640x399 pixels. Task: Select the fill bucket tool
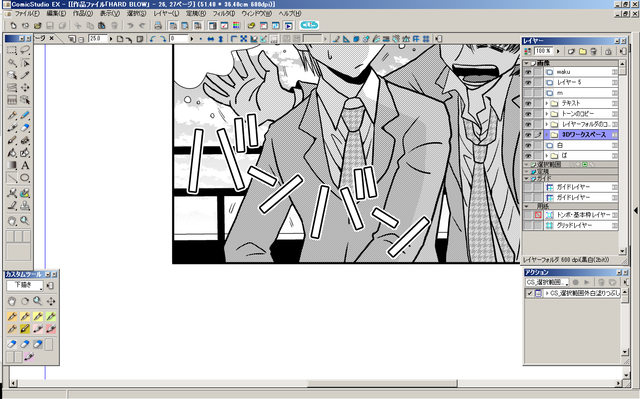point(12,153)
